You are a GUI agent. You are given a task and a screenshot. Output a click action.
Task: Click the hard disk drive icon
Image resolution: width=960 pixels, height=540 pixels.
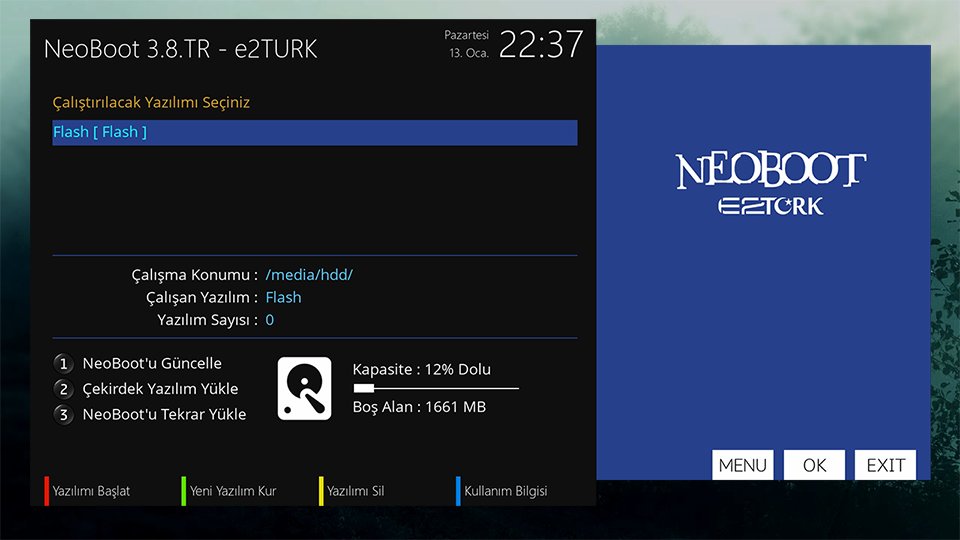pos(304,388)
